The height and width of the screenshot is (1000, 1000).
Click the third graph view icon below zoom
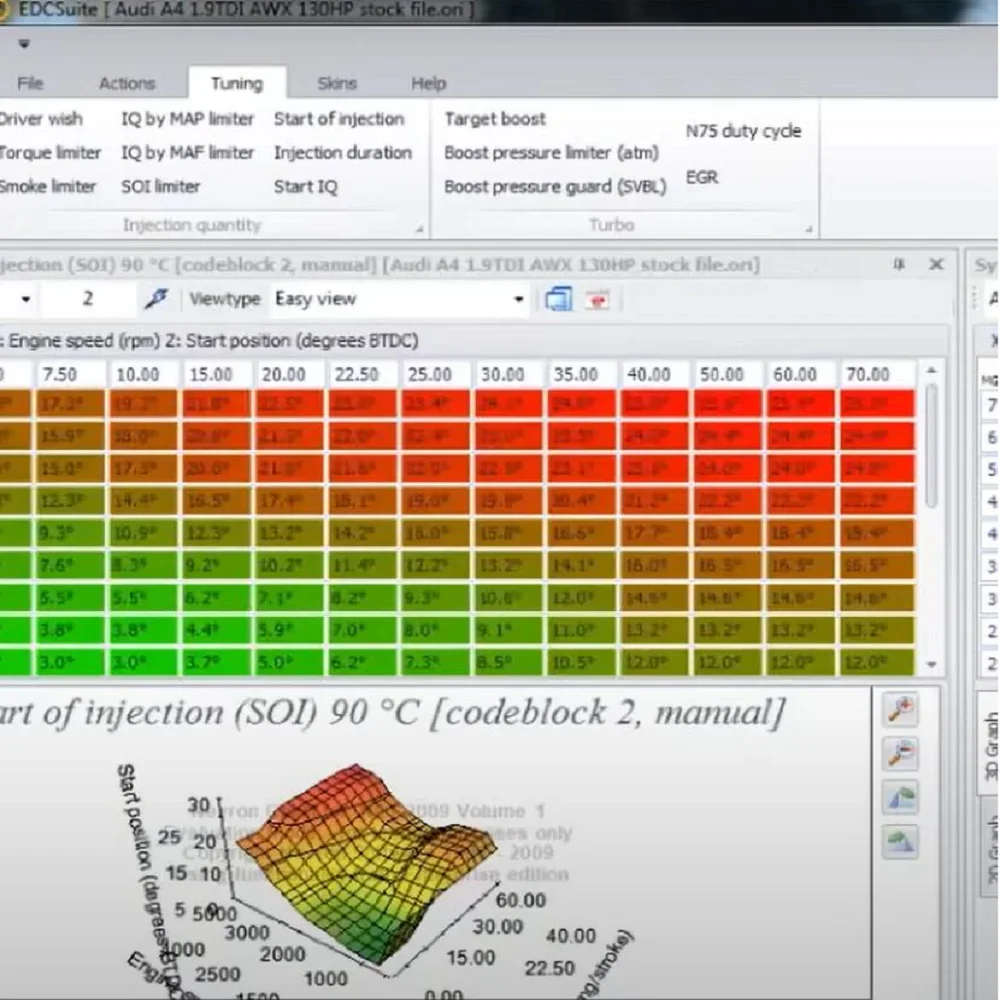(900, 798)
